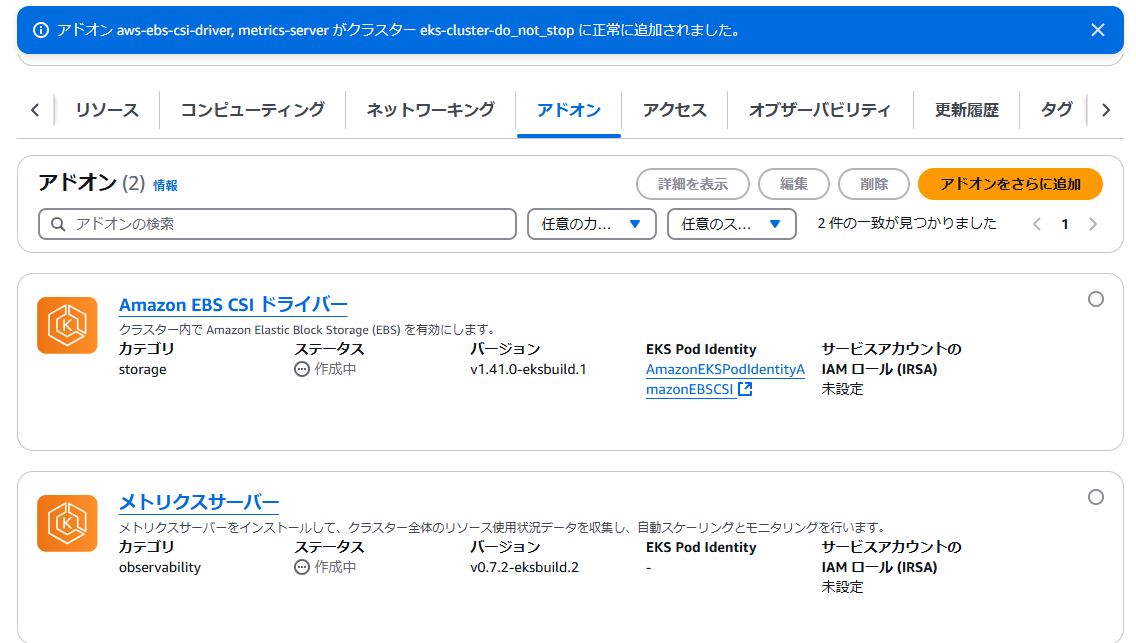The width and height of the screenshot is (1136, 643).
Task: Click the storage category value
Action: tap(143, 369)
